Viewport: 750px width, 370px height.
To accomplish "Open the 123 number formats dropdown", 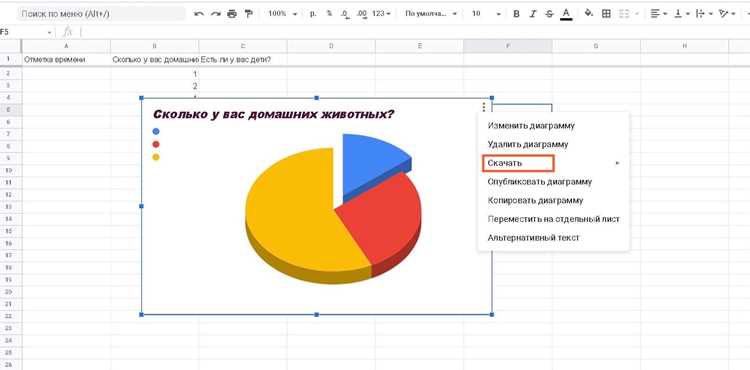I will 381,14.
